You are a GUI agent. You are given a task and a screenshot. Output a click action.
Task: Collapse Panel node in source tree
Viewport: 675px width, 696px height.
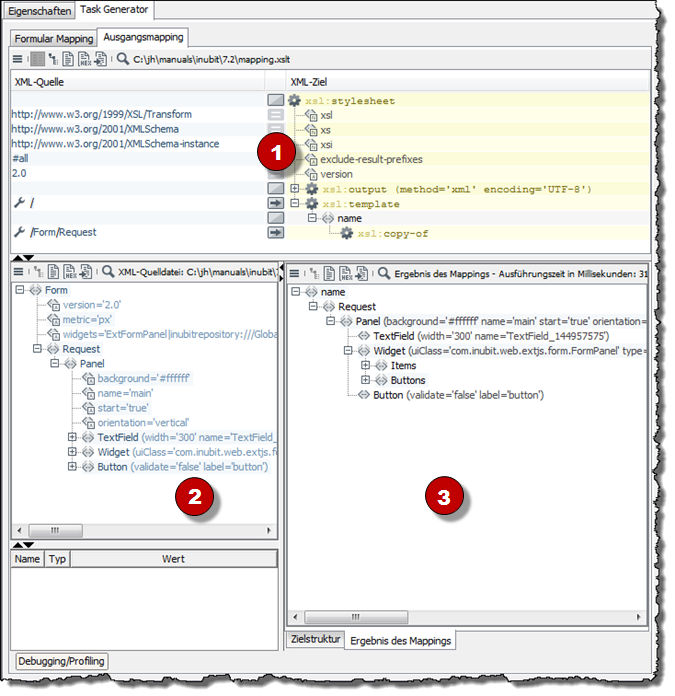click(55, 363)
